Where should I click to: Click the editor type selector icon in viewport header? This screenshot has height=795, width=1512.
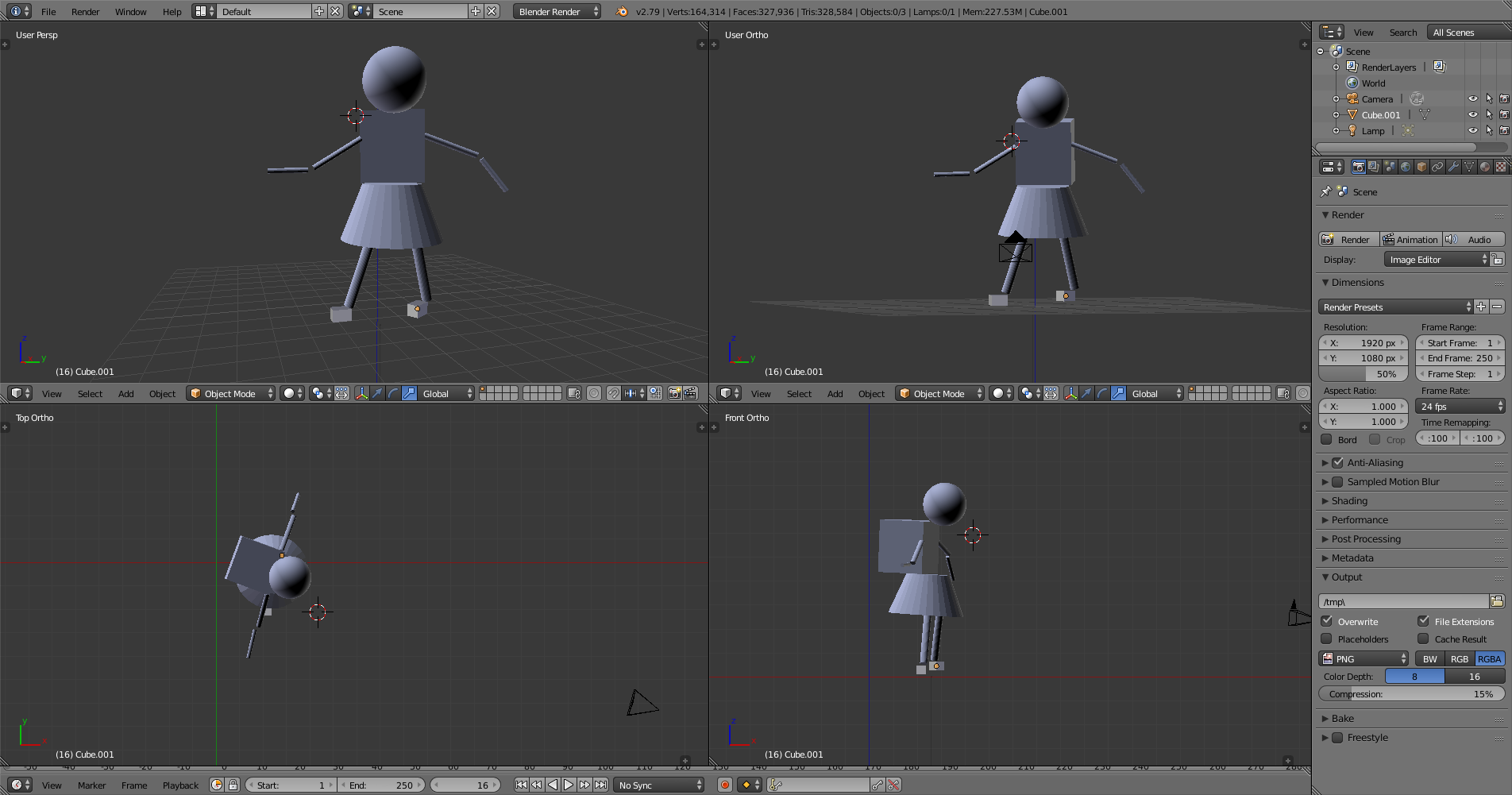18,393
